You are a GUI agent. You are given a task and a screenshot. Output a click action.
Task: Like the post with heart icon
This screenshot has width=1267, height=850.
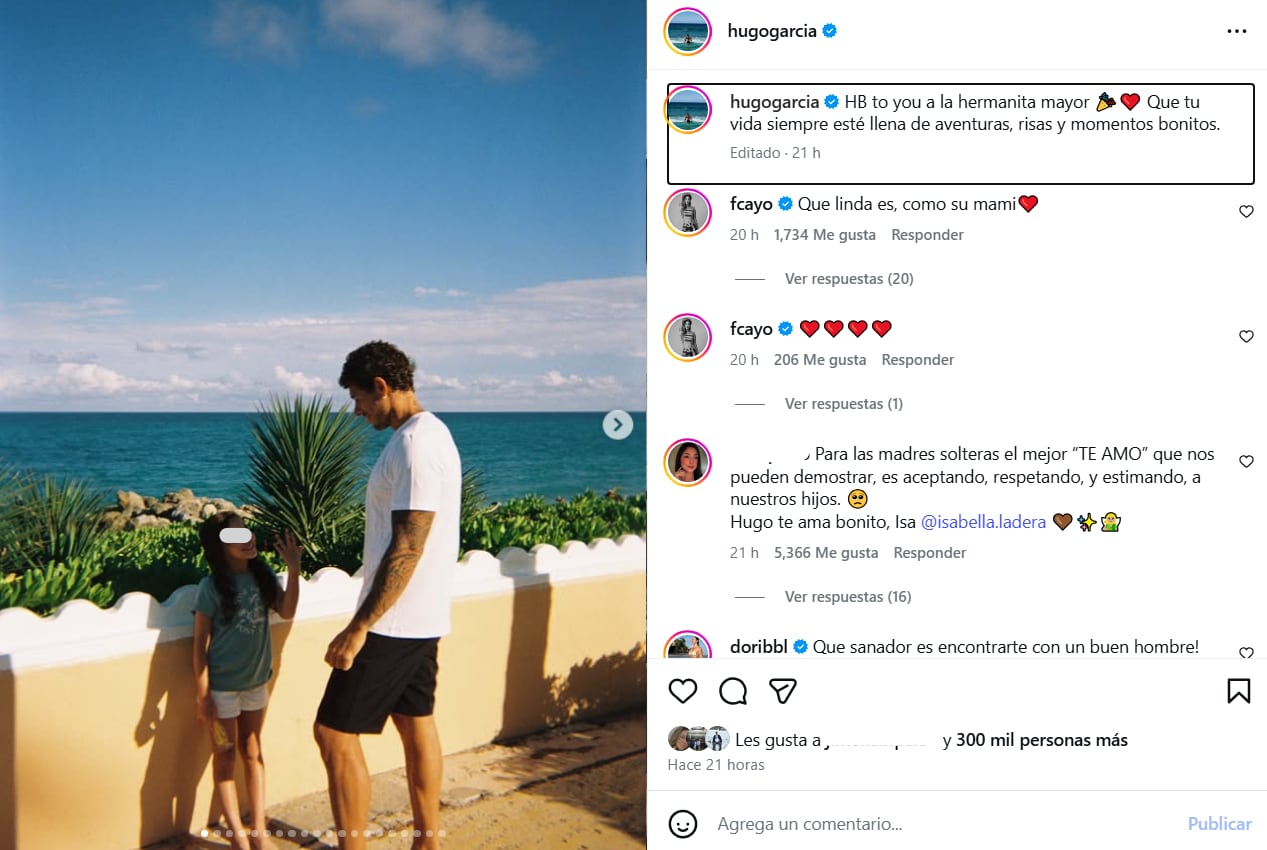click(x=683, y=691)
